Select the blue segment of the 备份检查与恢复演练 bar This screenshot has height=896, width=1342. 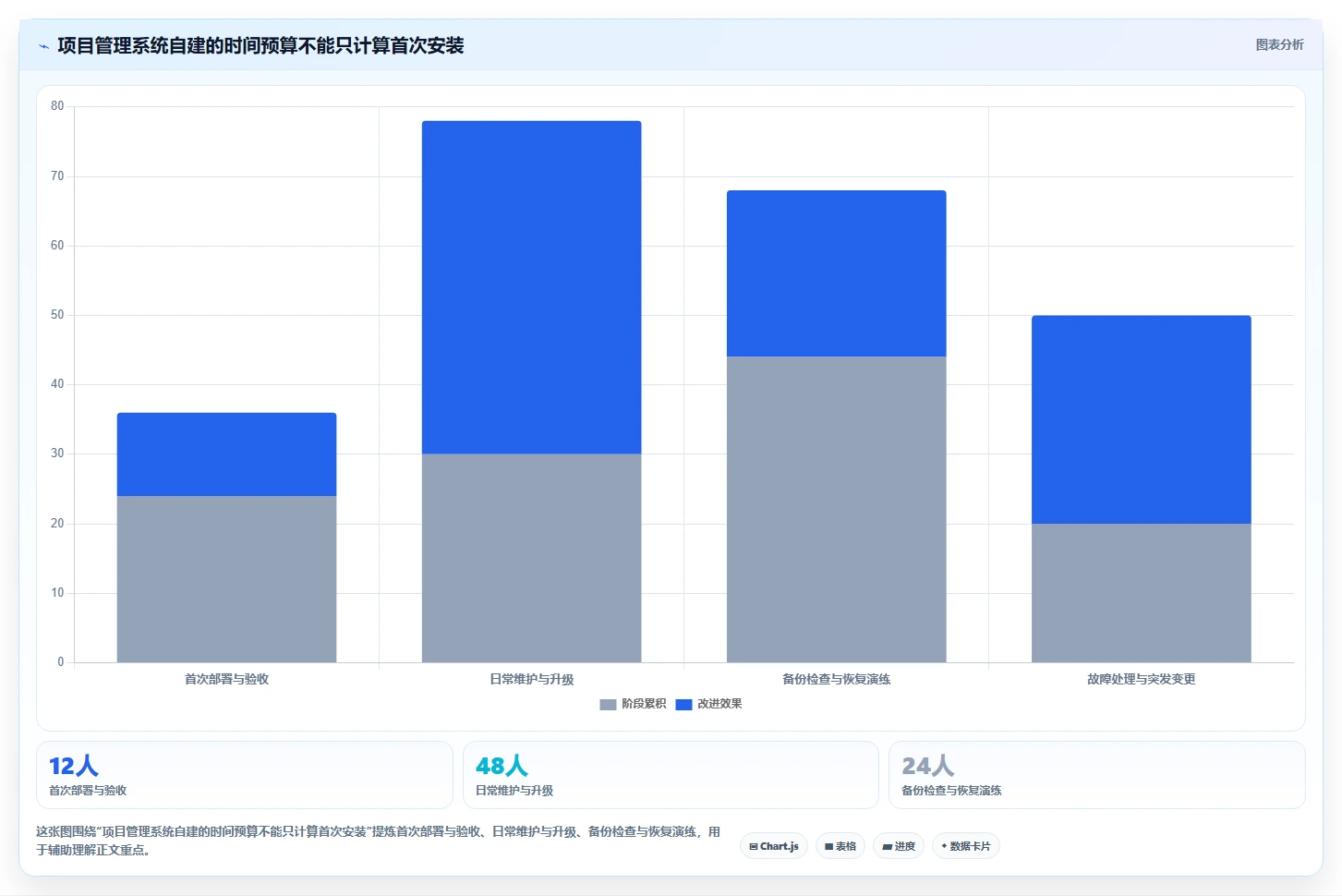pos(836,273)
